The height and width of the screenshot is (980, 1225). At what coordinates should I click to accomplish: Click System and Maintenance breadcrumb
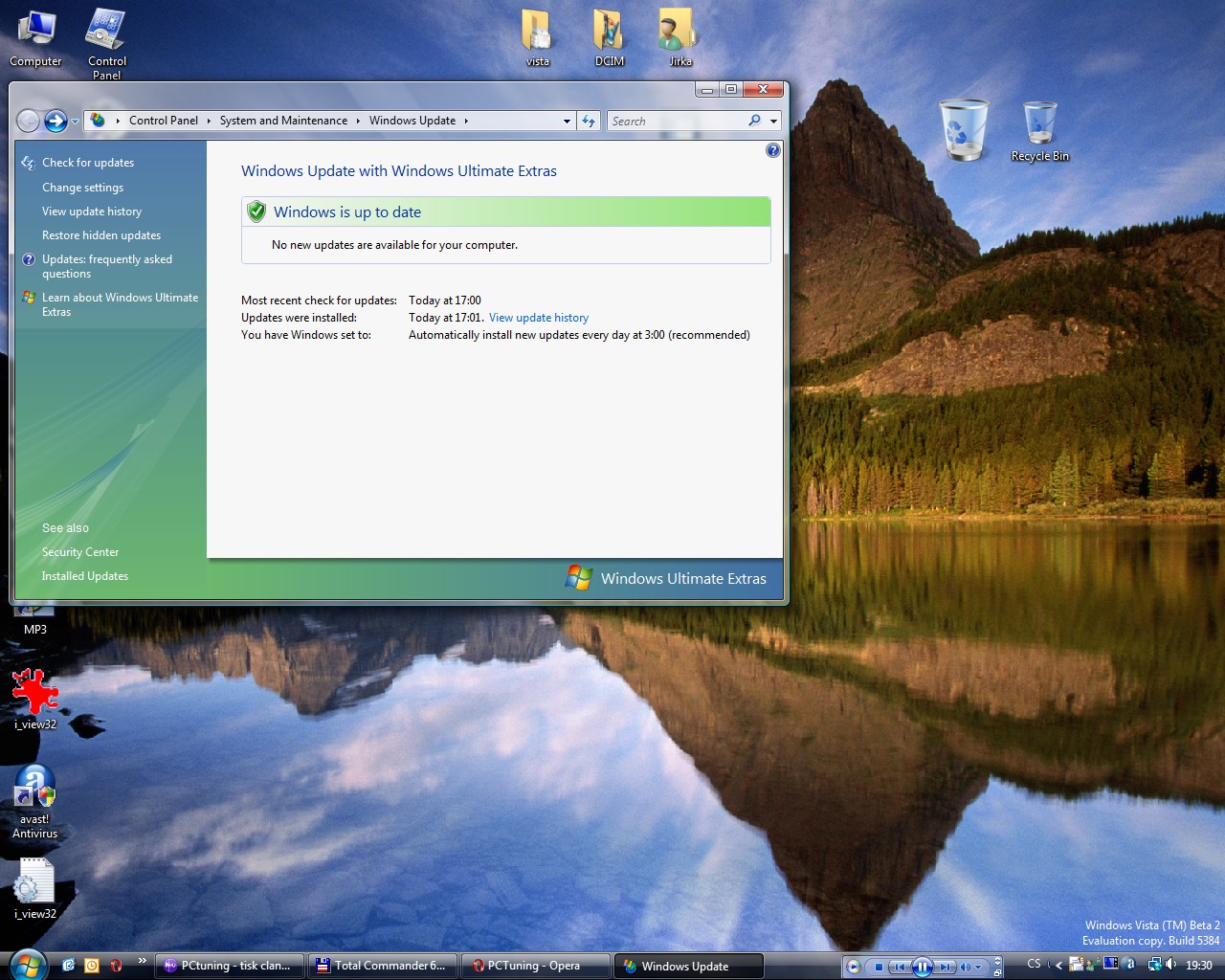(x=283, y=121)
